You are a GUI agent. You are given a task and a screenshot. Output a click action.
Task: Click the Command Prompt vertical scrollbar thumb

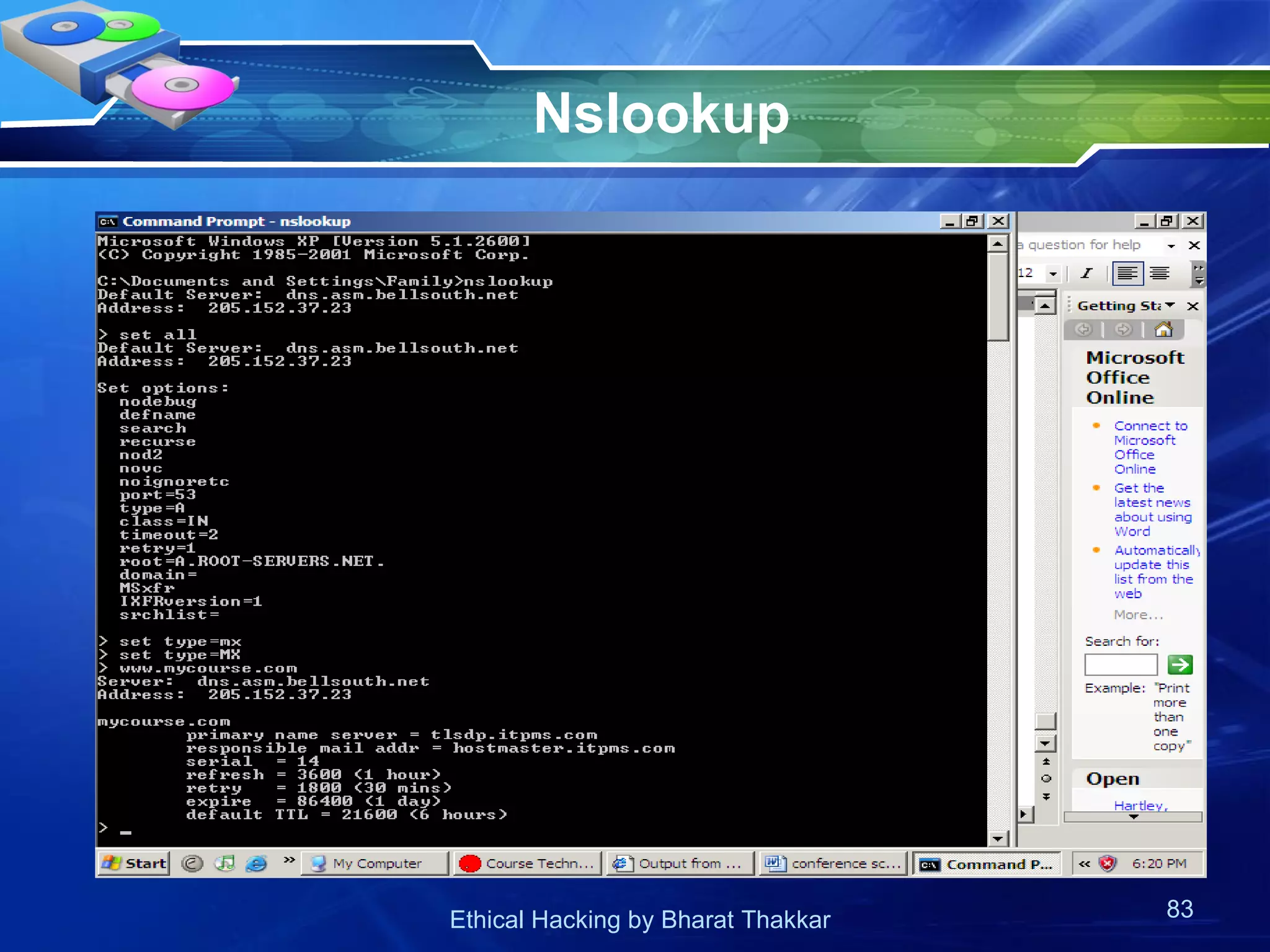pos(997,297)
